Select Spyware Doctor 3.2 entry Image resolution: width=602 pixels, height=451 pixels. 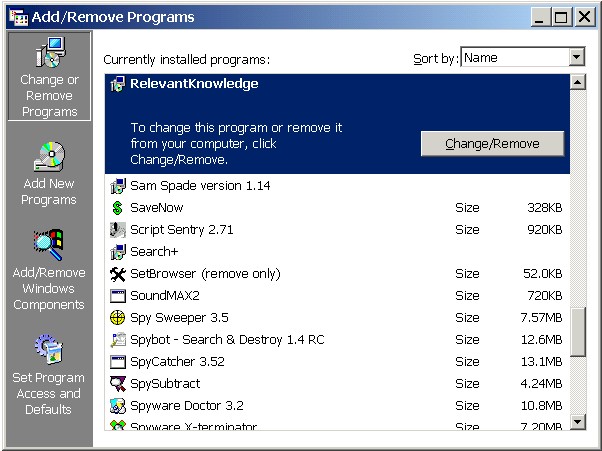(337, 406)
